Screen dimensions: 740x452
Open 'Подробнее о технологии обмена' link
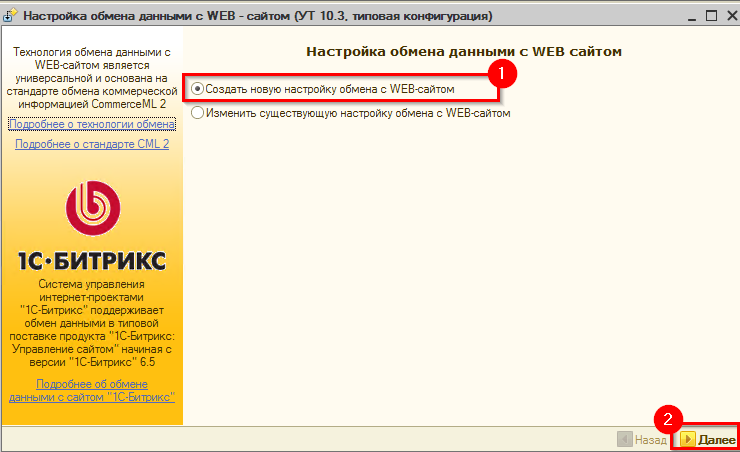point(92,123)
